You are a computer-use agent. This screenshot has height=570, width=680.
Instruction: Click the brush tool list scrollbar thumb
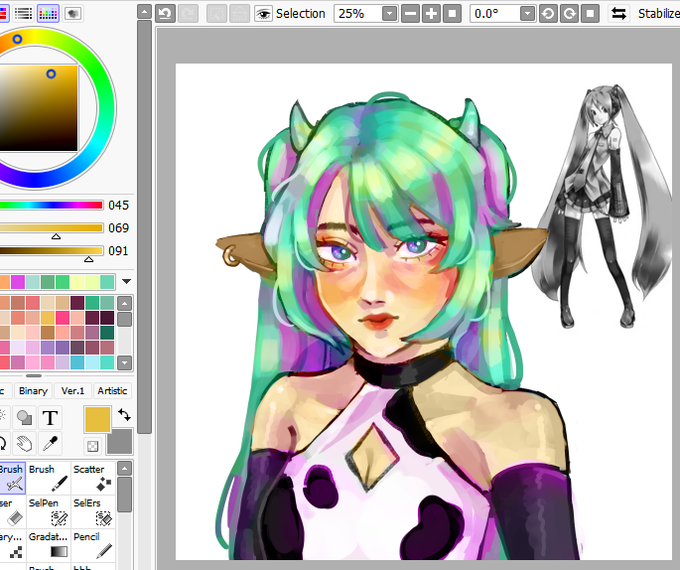[124, 495]
